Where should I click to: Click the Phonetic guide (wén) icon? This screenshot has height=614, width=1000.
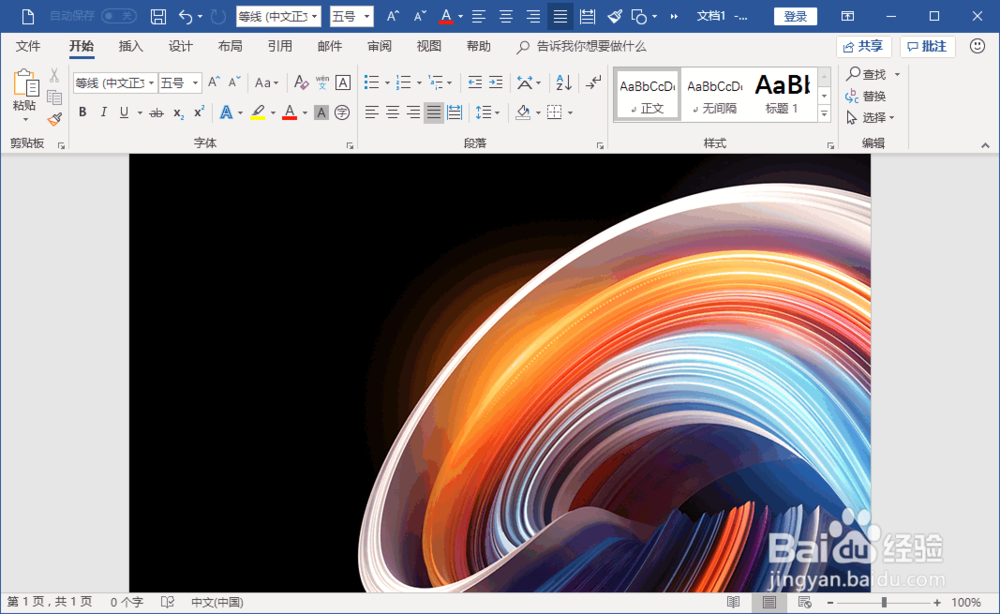click(322, 82)
